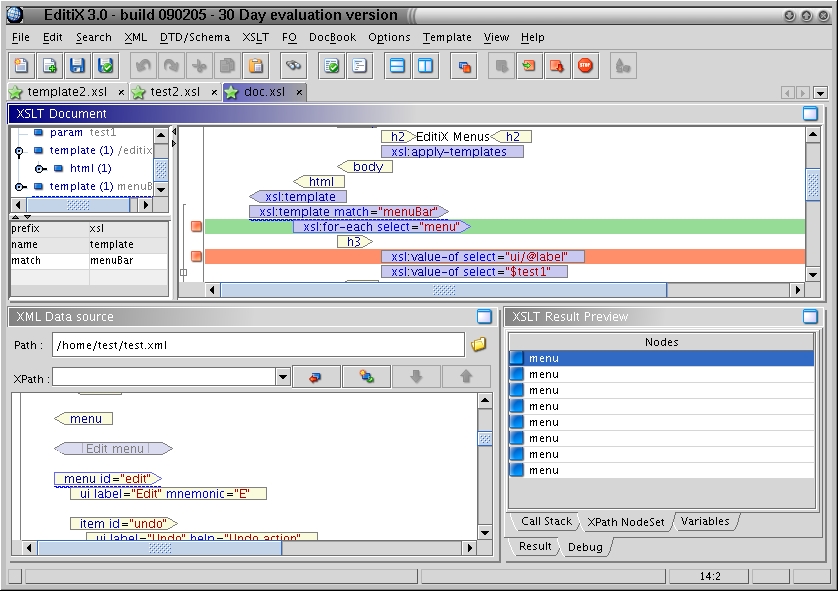Split editor vertically icon
This screenshot has width=838, height=591.
[425, 66]
